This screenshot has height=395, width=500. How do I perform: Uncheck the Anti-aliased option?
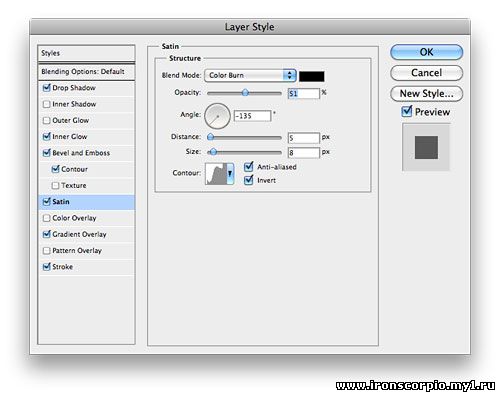[x=249, y=167]
